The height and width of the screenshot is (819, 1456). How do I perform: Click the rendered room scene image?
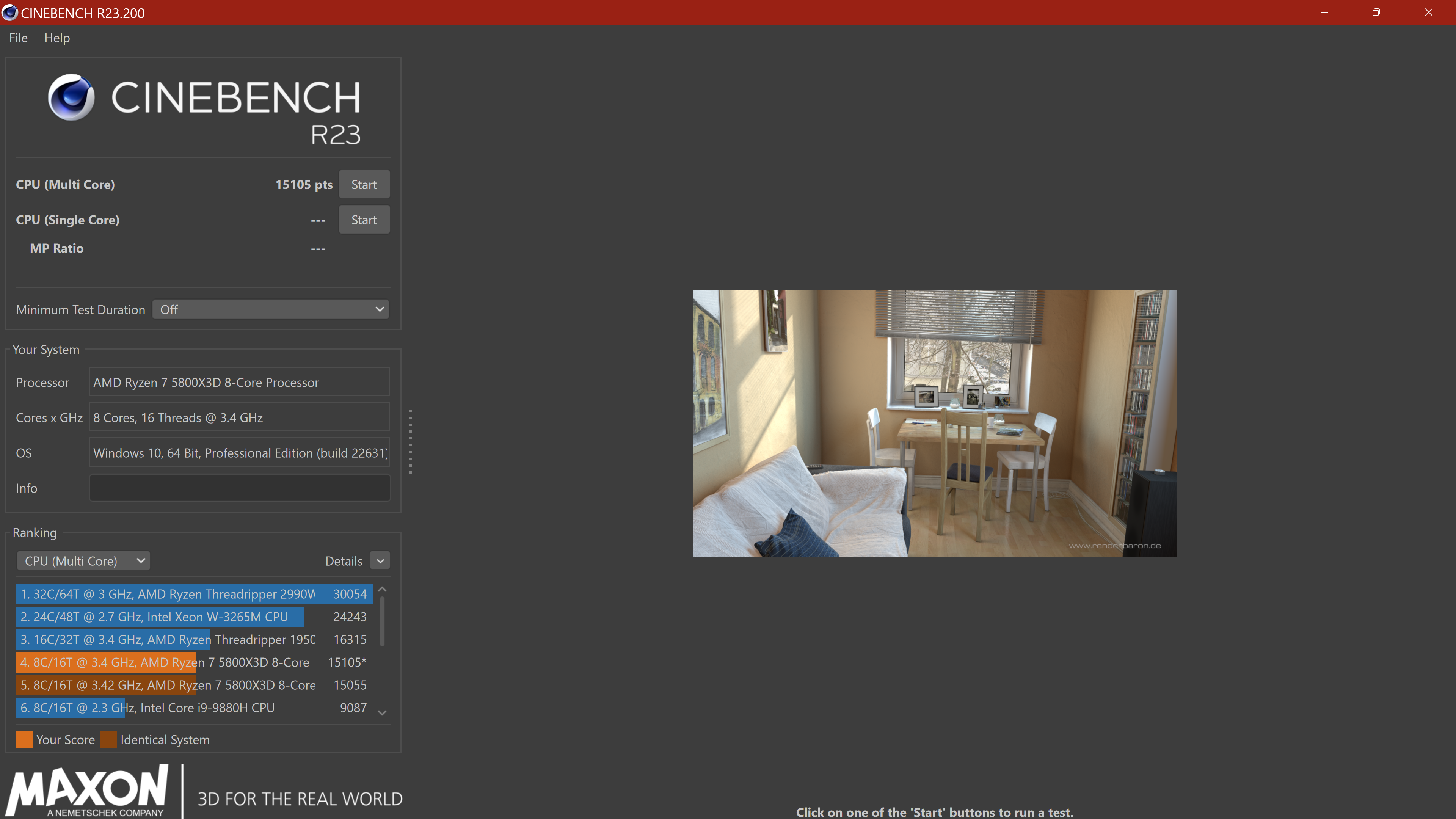pyautogui.click(x=934, y=424)
